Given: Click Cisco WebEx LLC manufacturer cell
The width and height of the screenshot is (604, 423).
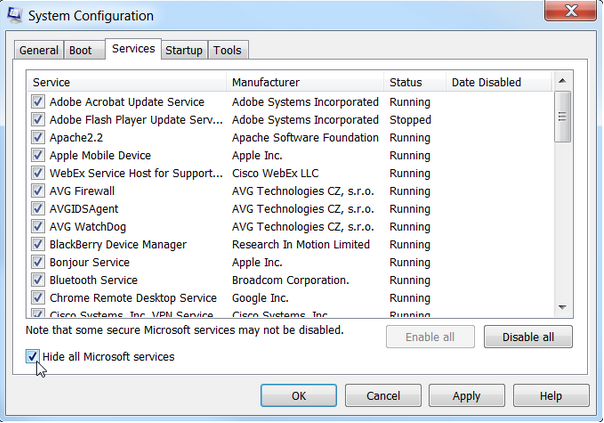Looking at the screenshot, I should (x=275, y=173).
